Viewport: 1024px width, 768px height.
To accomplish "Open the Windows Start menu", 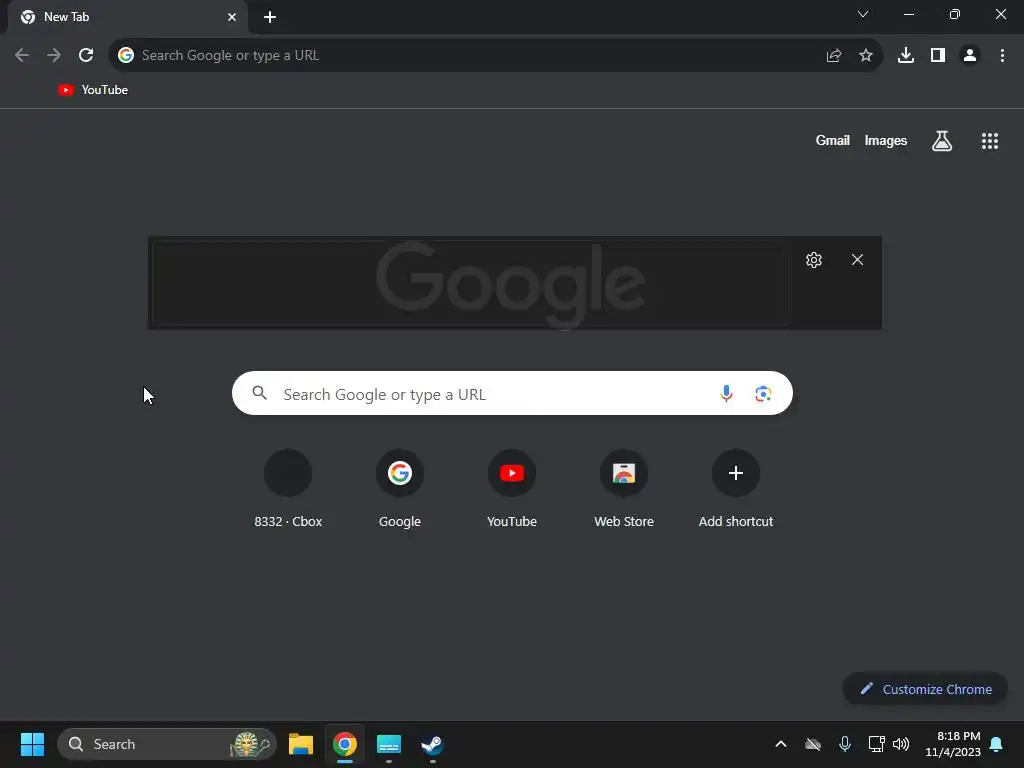I will (32, 744).
